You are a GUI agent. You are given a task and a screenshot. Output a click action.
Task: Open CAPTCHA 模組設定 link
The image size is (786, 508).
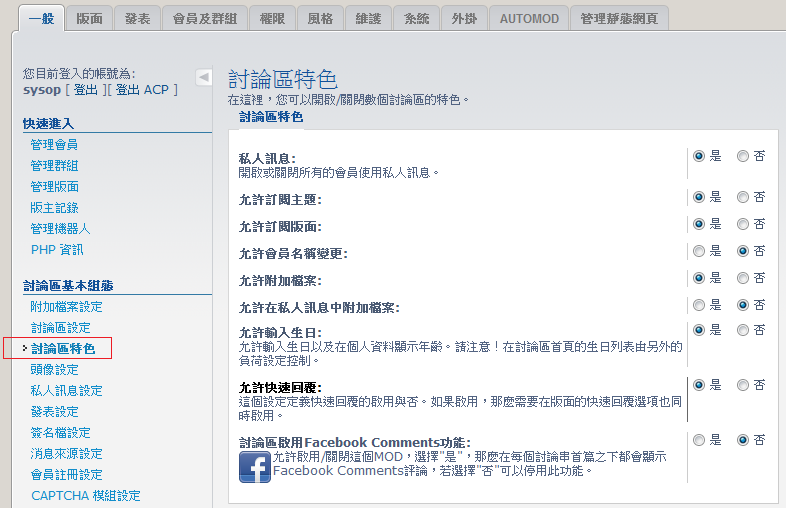(85, 496)
